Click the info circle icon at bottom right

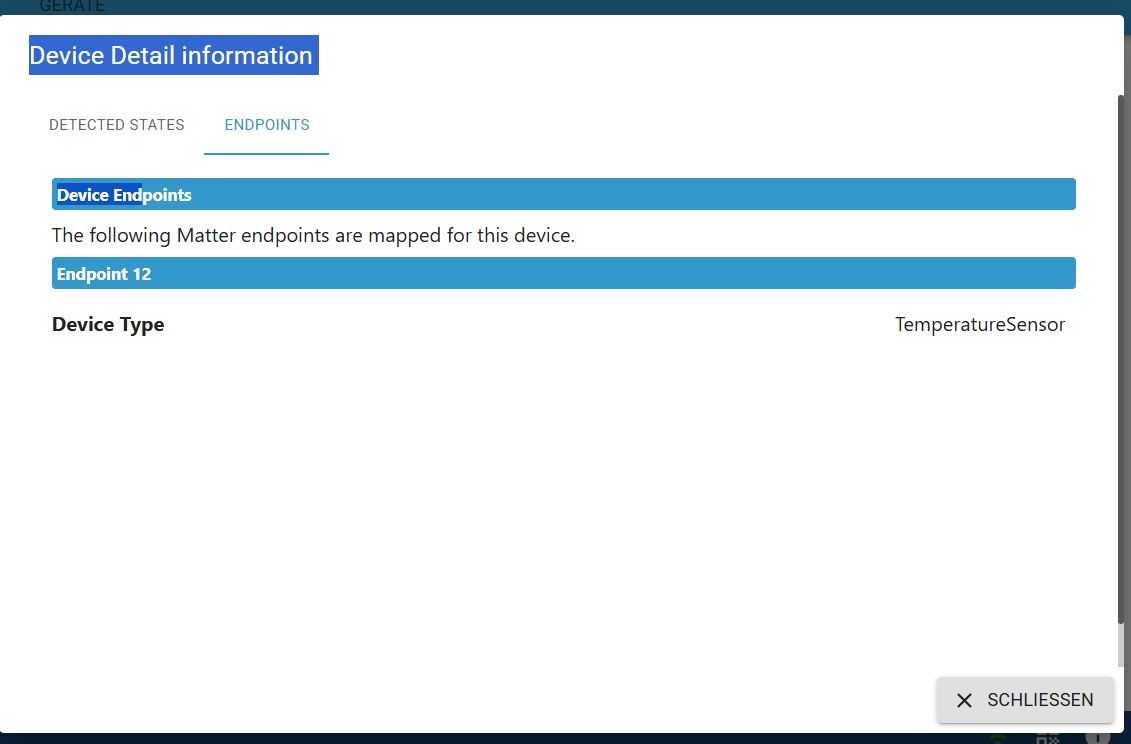(1097, 740)
